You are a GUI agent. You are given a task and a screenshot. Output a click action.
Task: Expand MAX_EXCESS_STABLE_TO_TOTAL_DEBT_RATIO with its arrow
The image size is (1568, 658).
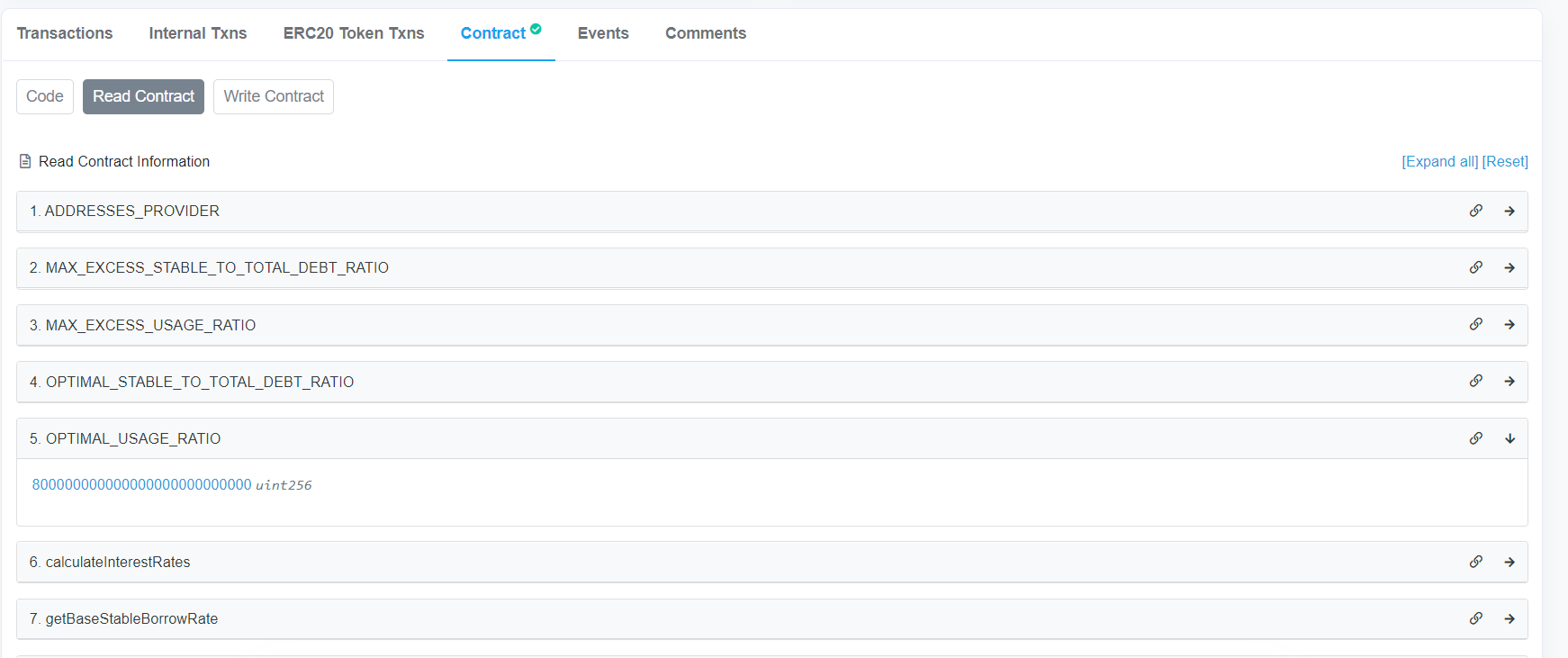[1509, 267]
